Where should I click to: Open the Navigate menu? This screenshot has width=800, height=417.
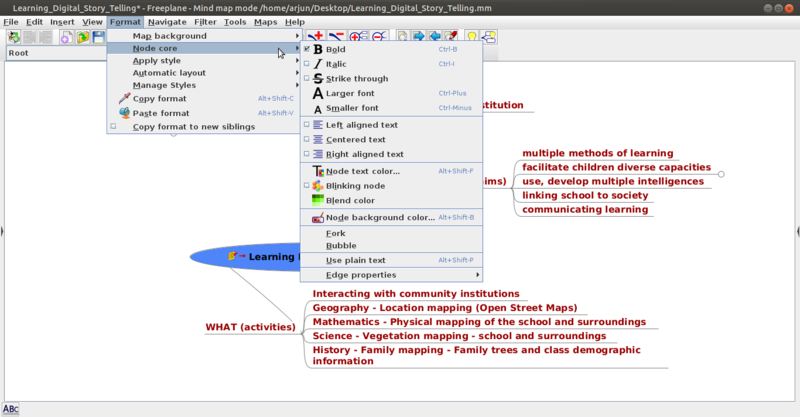(x=167, y=22)
